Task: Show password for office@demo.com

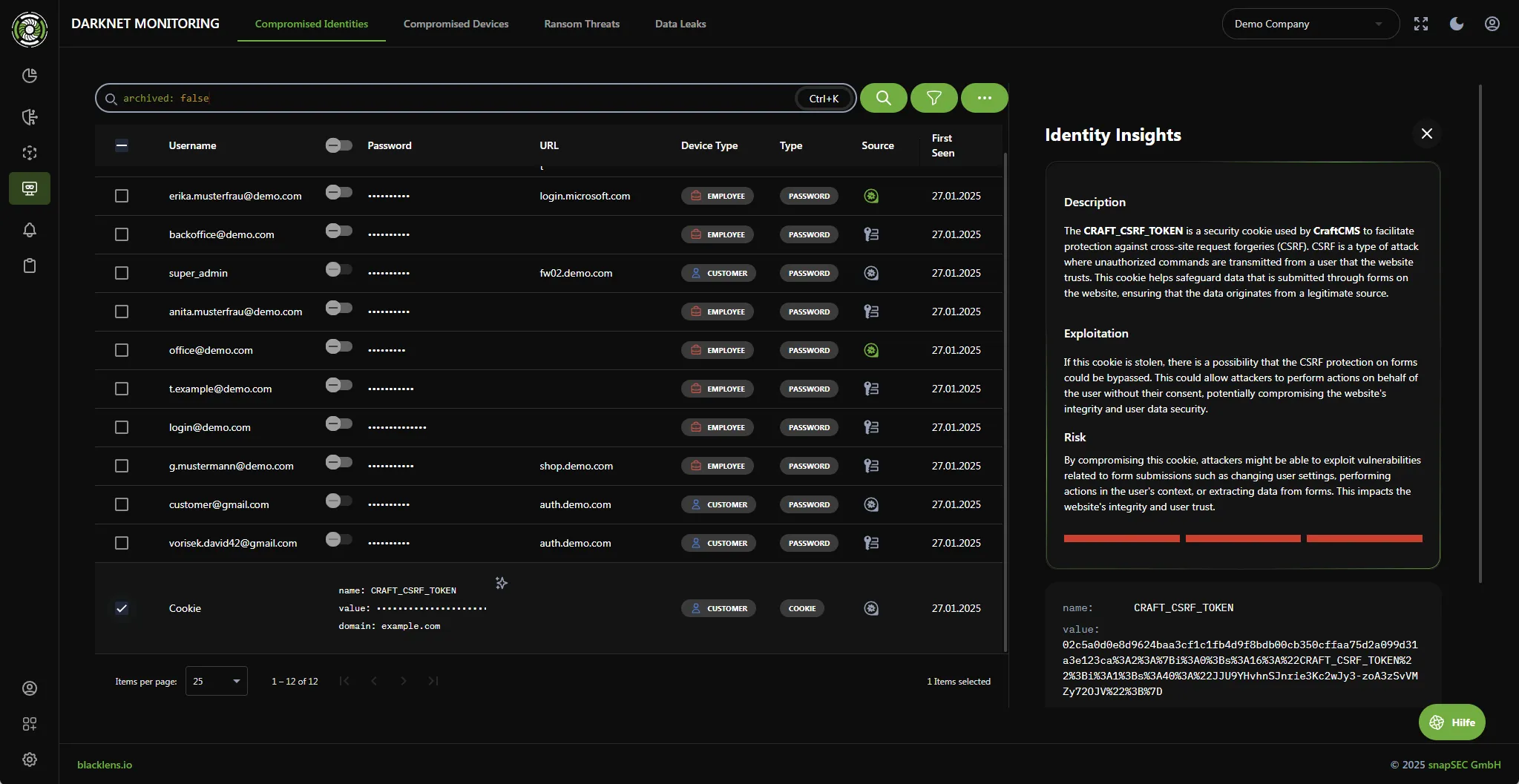Action: 338,346
